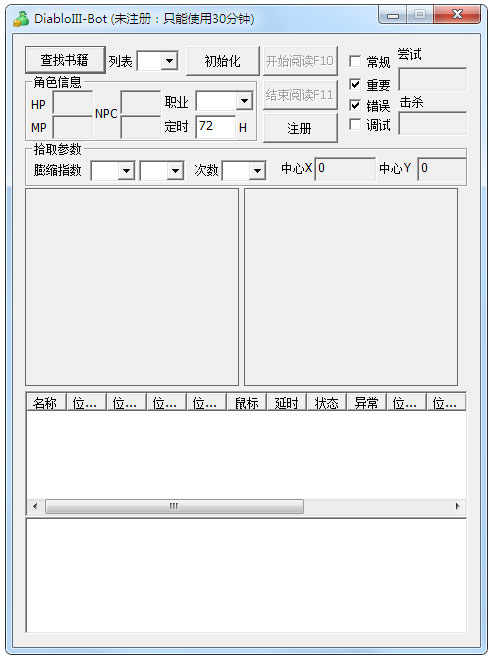Image resolution: width=492 pixels, height=659 pixels.
Task: Open the 列表 dropdown list
Action: click(x=169, y=61)
